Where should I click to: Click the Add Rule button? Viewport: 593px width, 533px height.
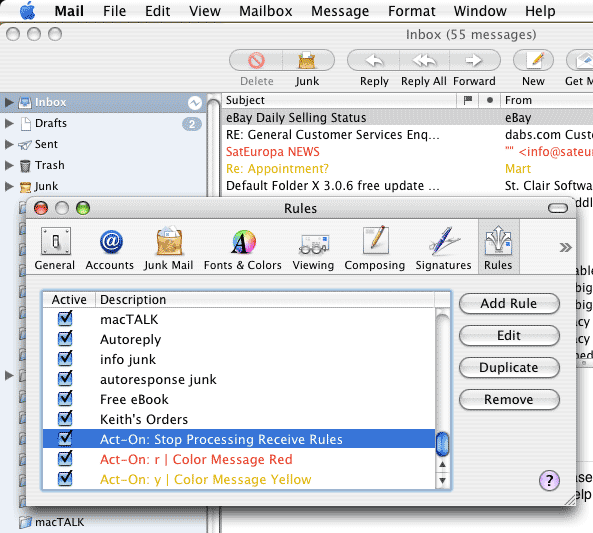(x=509, y=303)
